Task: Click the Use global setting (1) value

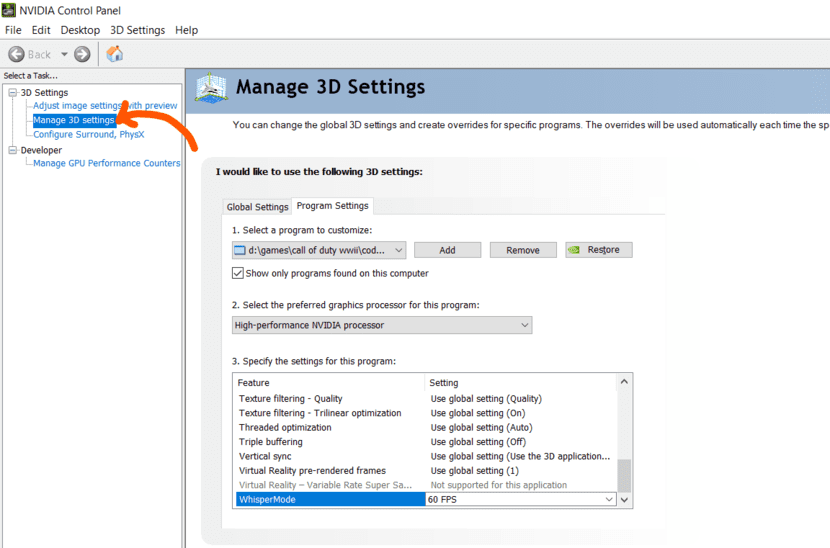Action: [x=474, y=471]
